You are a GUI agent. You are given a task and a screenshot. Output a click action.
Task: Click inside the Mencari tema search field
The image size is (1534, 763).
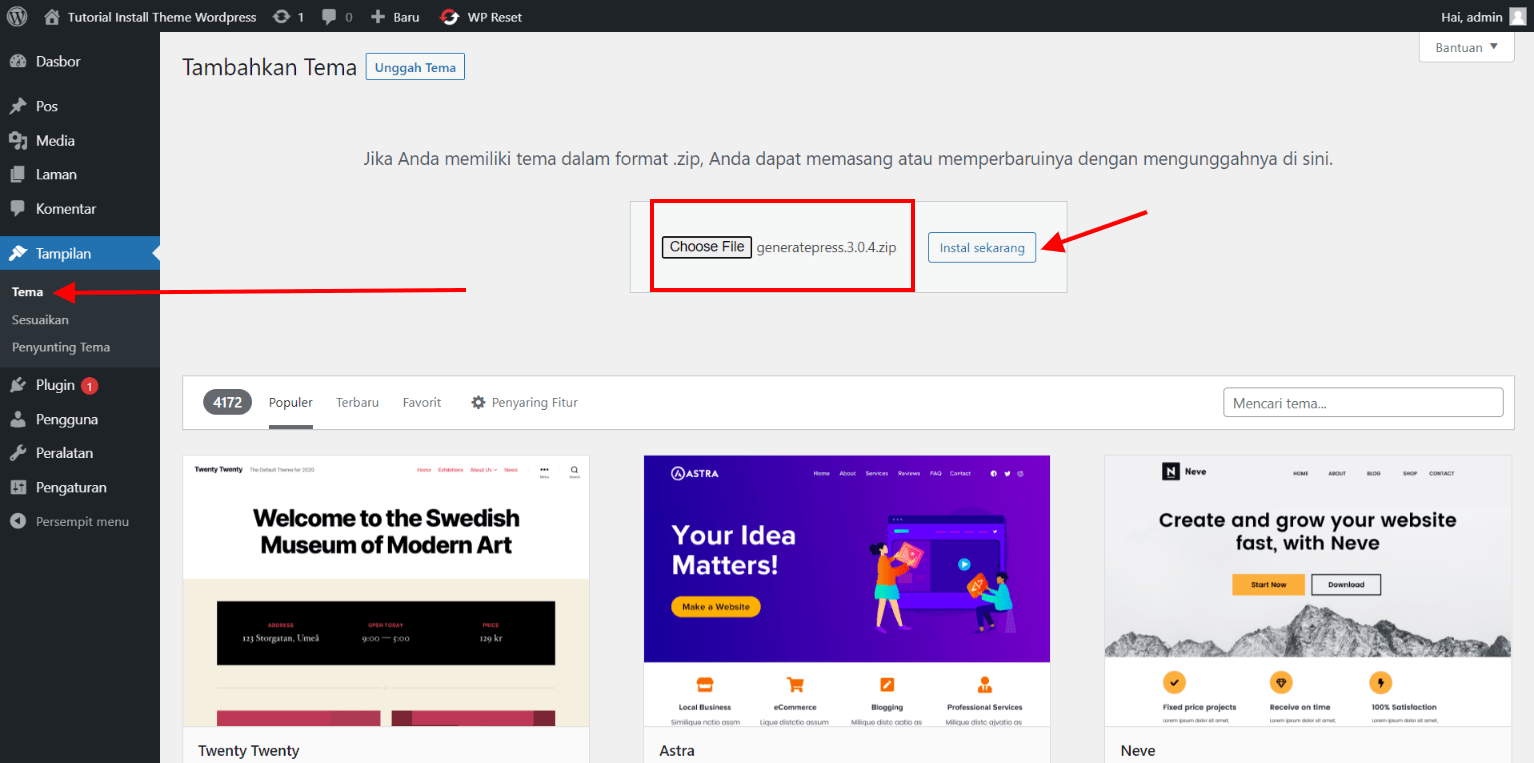[x=1362, y=402]
